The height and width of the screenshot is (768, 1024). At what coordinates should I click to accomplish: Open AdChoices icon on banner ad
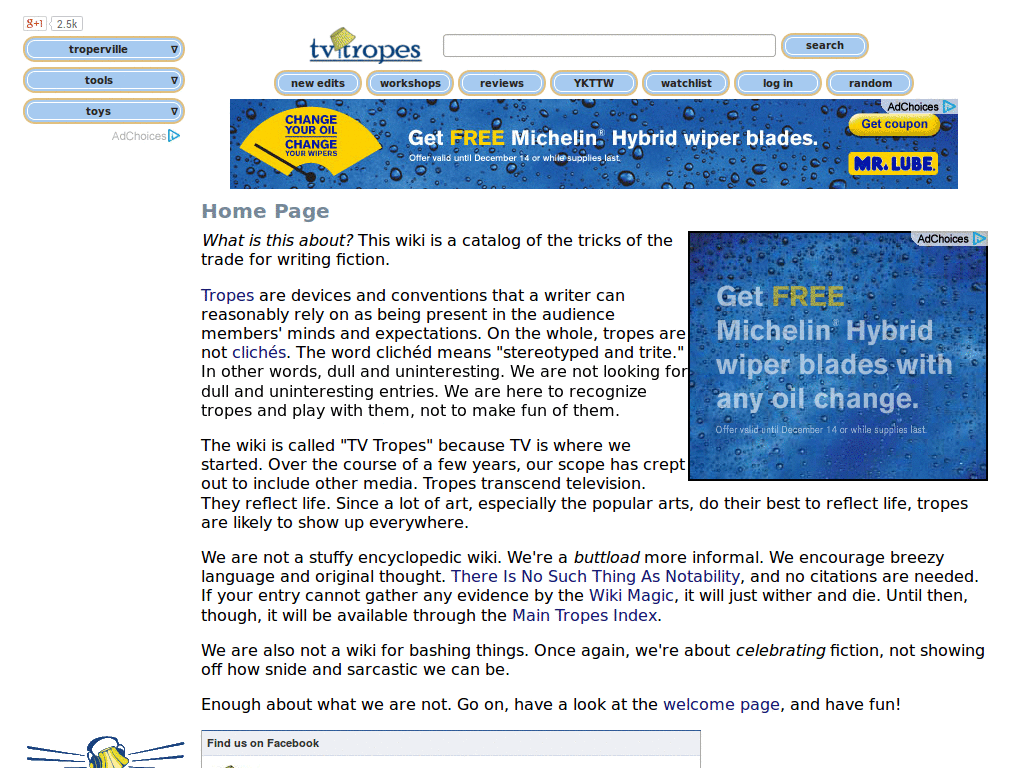tap(950, 106)
